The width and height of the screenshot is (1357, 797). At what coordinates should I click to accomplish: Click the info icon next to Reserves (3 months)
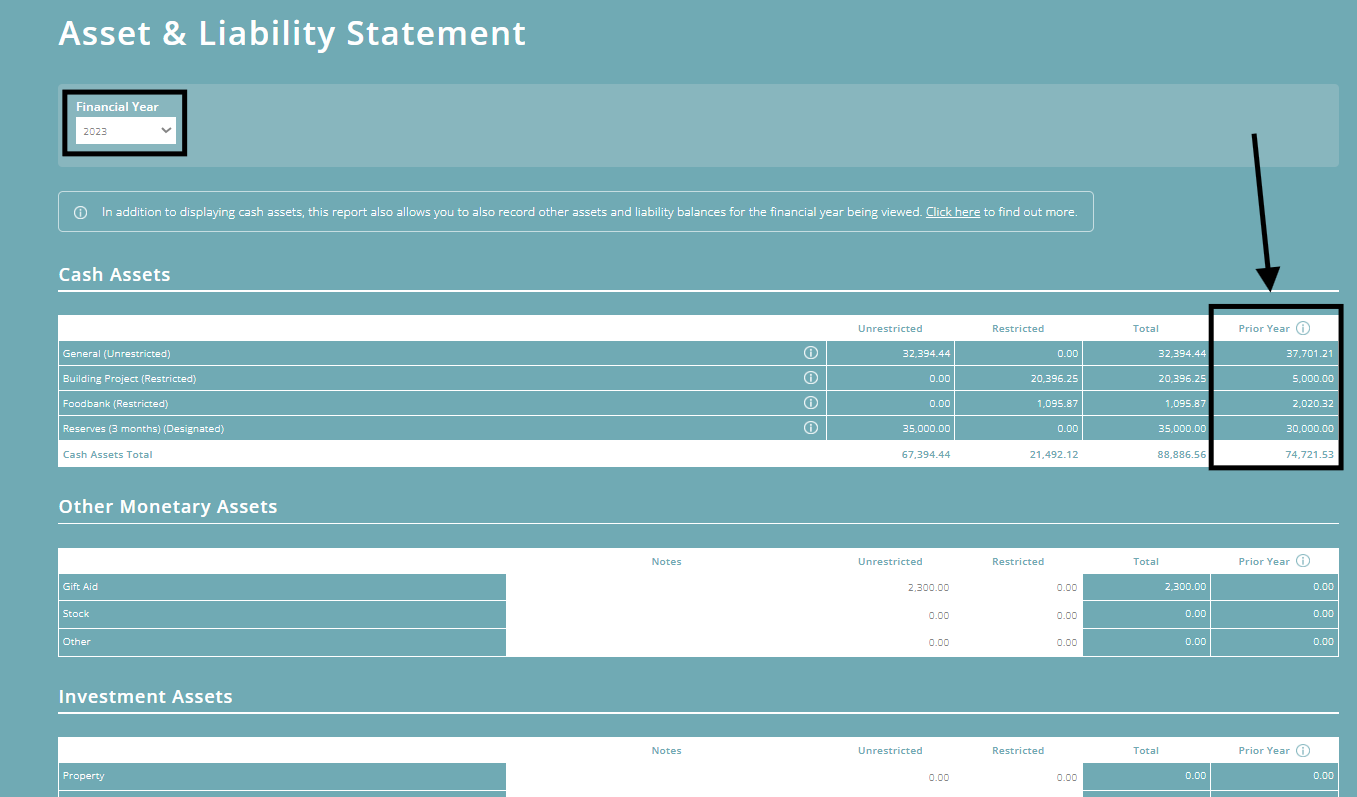[x=810, y=427]
